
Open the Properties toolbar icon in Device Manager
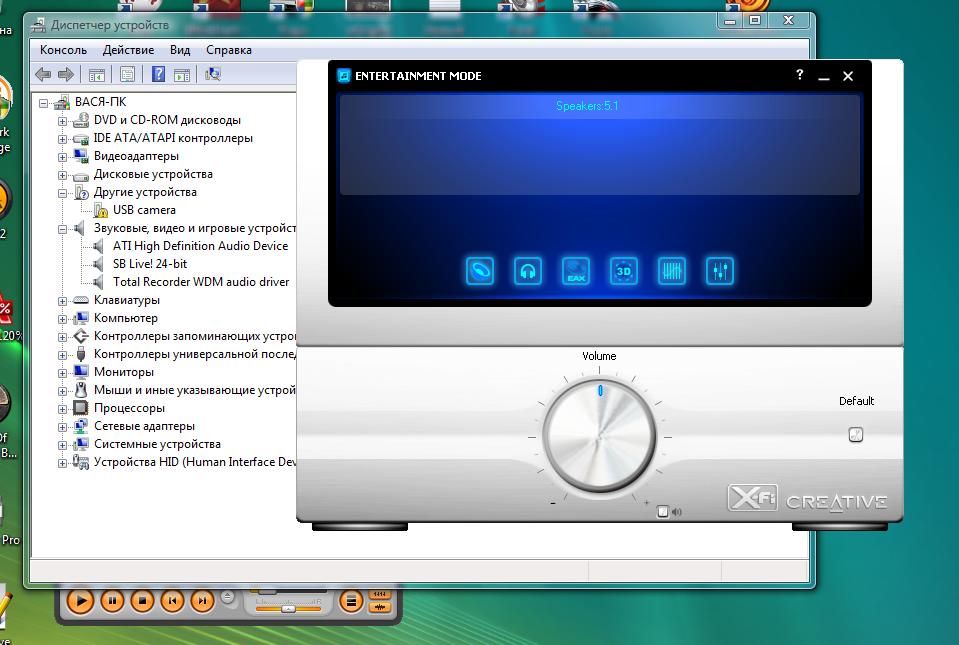click(x=127, y=75)
